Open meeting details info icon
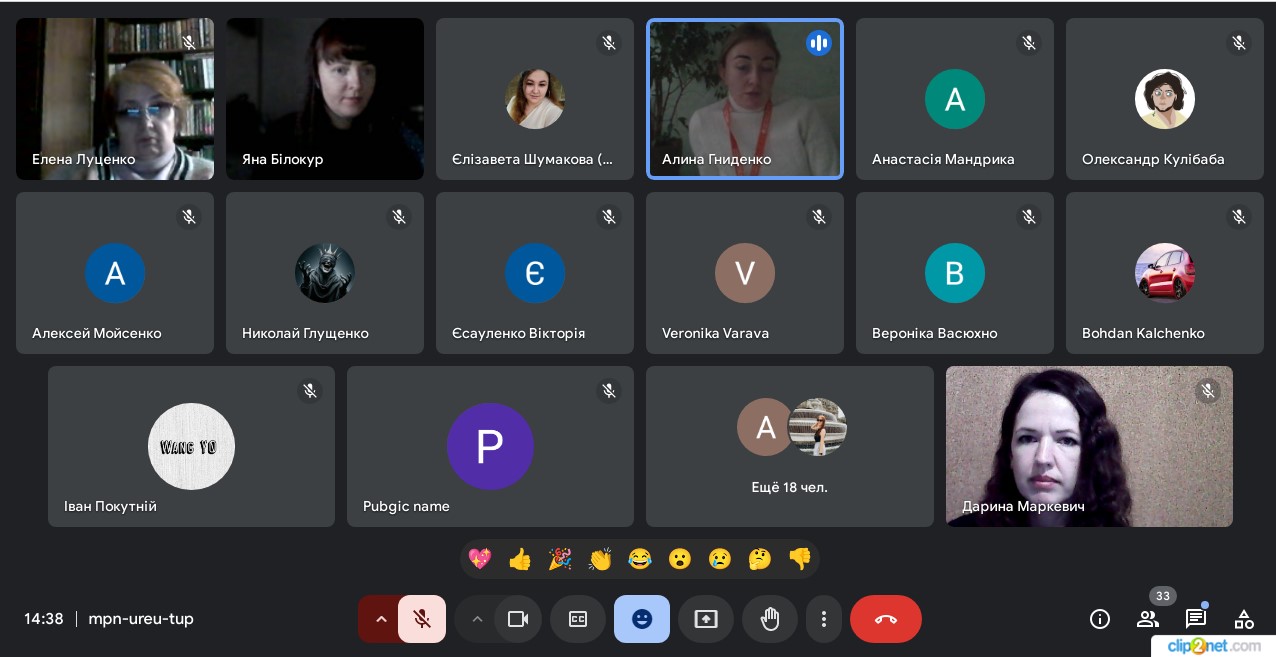Image resolution: width=1276 pixels, height=657 pixels. click(1100, 619)
